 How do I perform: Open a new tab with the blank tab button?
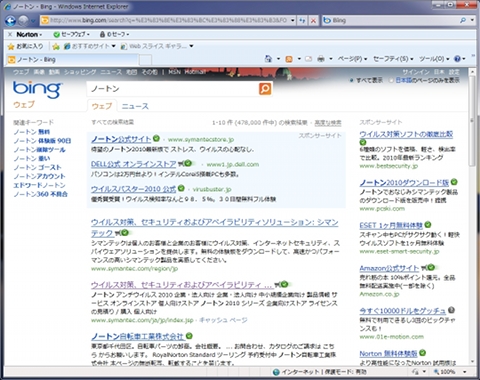(145, 60)
